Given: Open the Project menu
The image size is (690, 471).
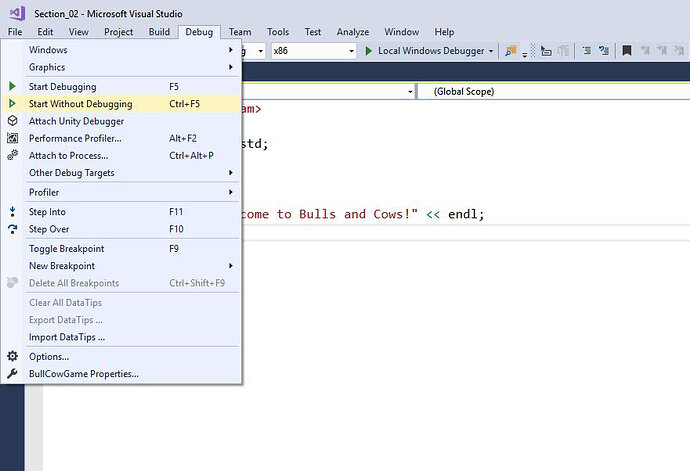Looking at the screenshot, I should [118, 32].
